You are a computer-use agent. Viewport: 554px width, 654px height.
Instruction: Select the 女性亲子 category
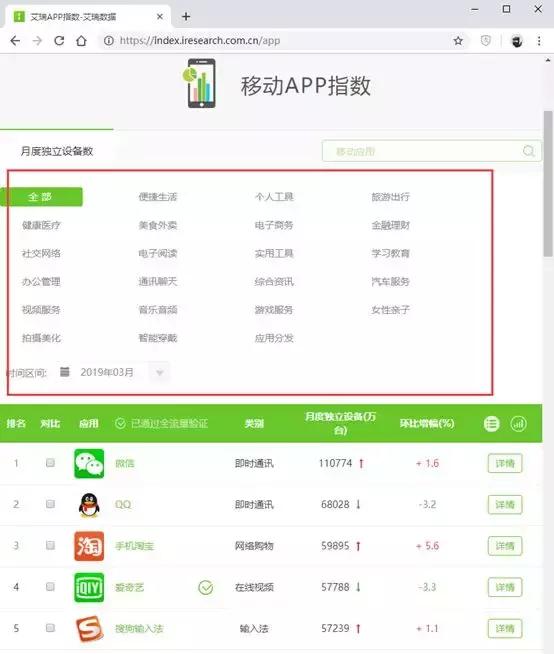coord(390,310)
